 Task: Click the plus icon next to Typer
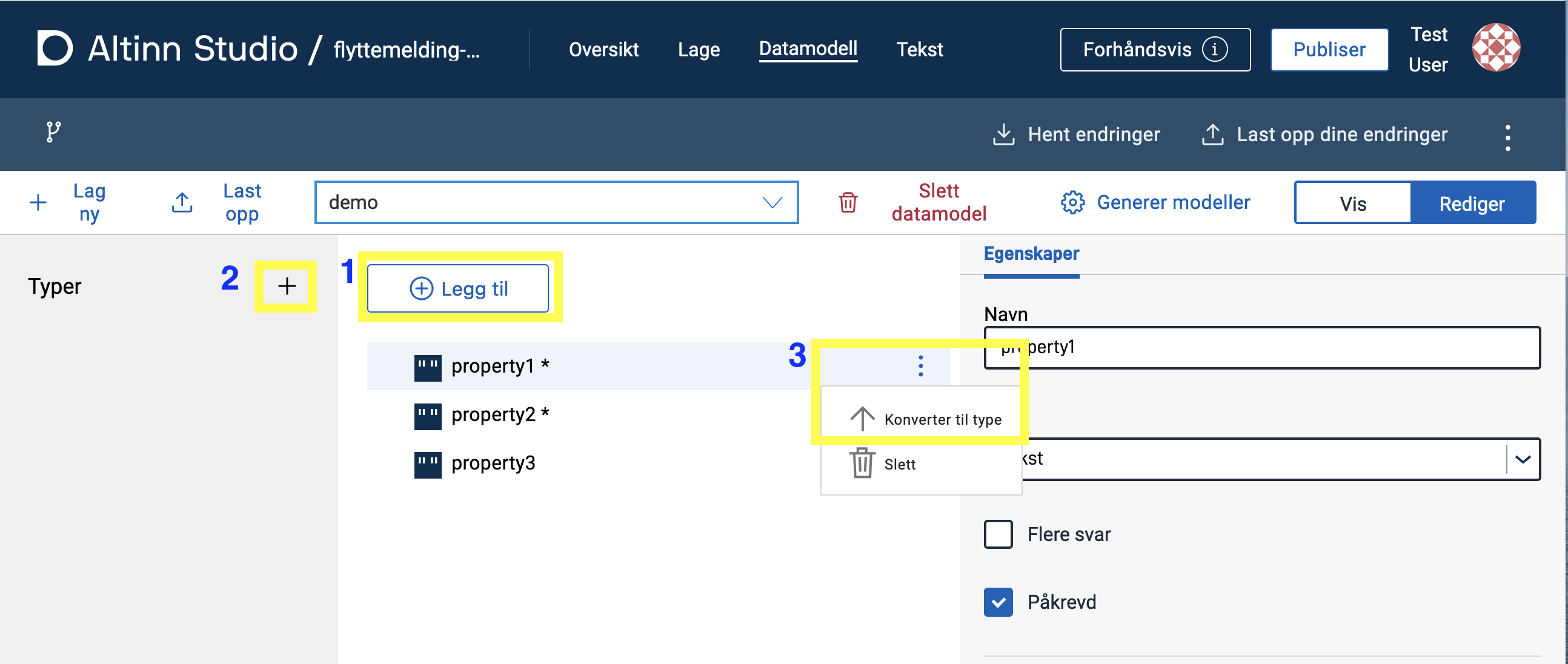pos(287,286)
